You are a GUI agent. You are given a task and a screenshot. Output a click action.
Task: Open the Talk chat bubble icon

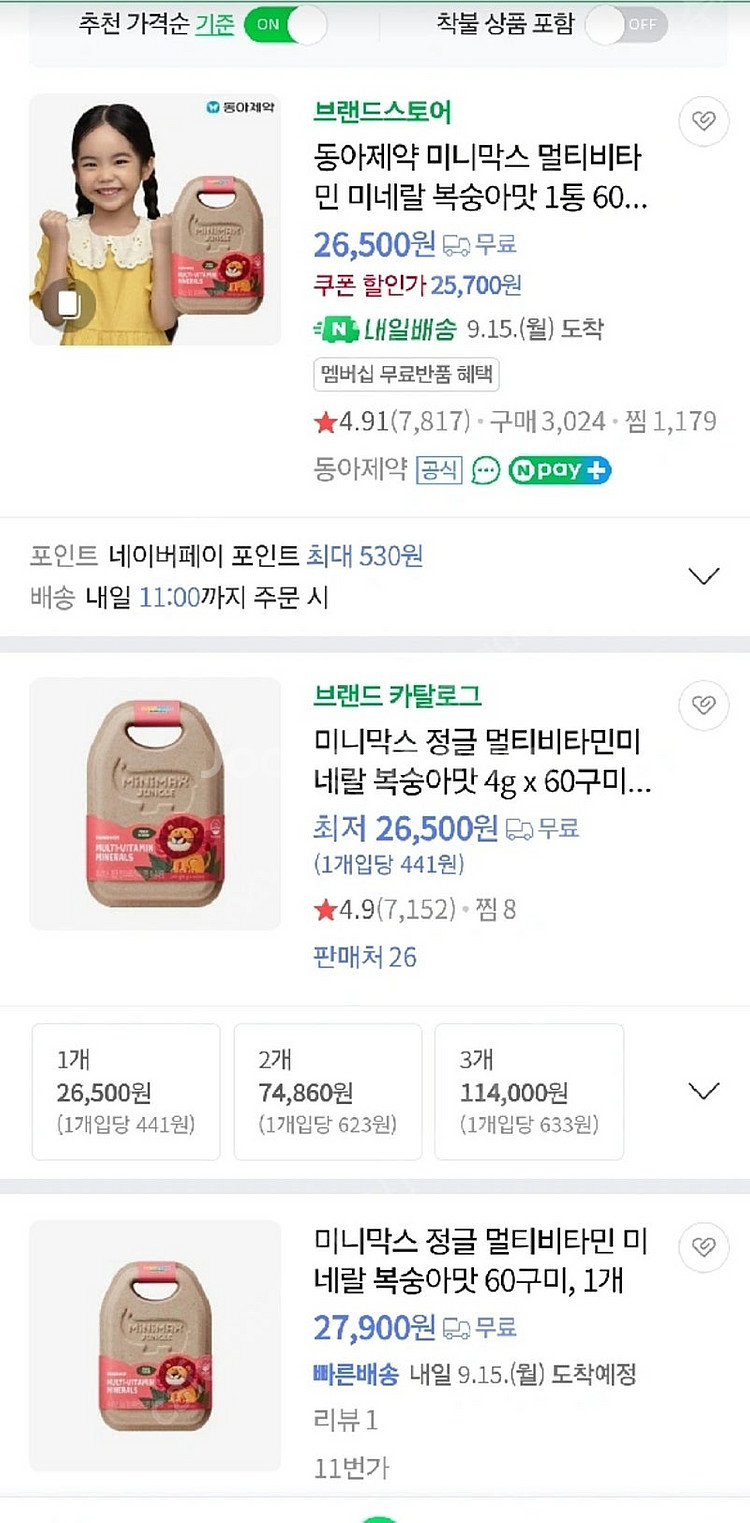pyautogui.click(x=486, y=470)
